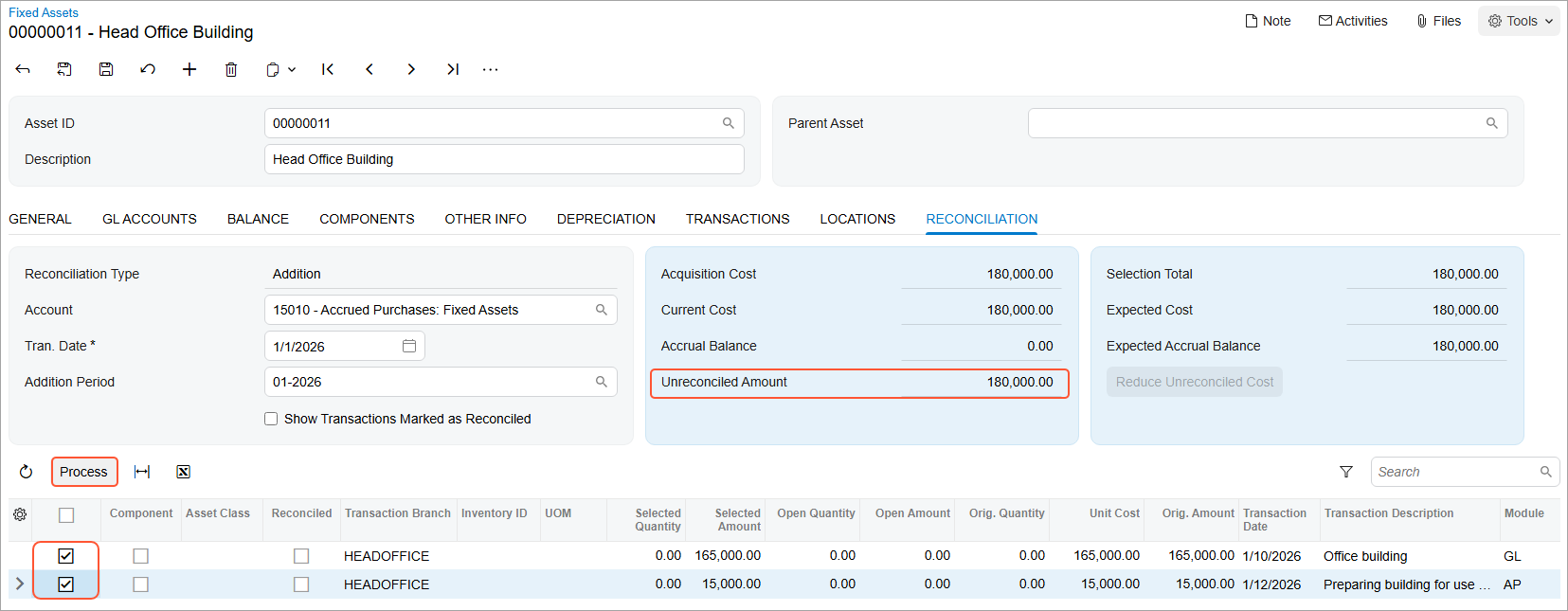Go to the first record
1568x611 pixels.
point(328,69)
